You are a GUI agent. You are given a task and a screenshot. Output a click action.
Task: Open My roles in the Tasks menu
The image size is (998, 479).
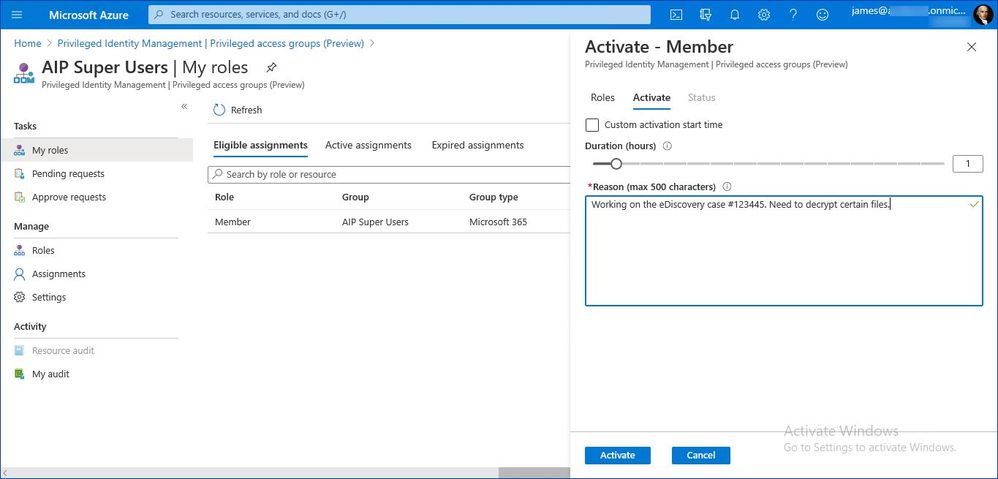click(96, 150)
